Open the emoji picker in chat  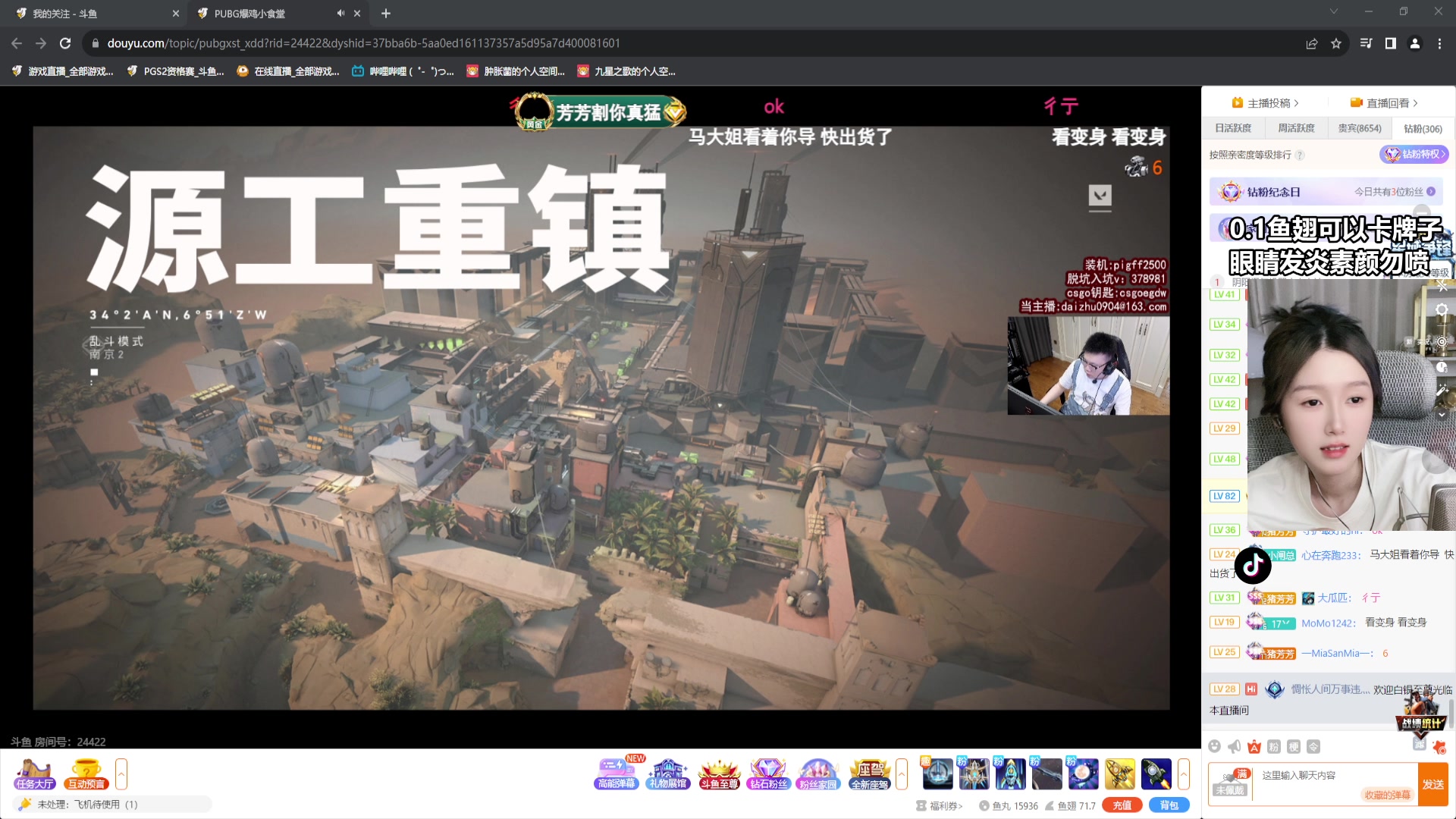(1215, 747)
